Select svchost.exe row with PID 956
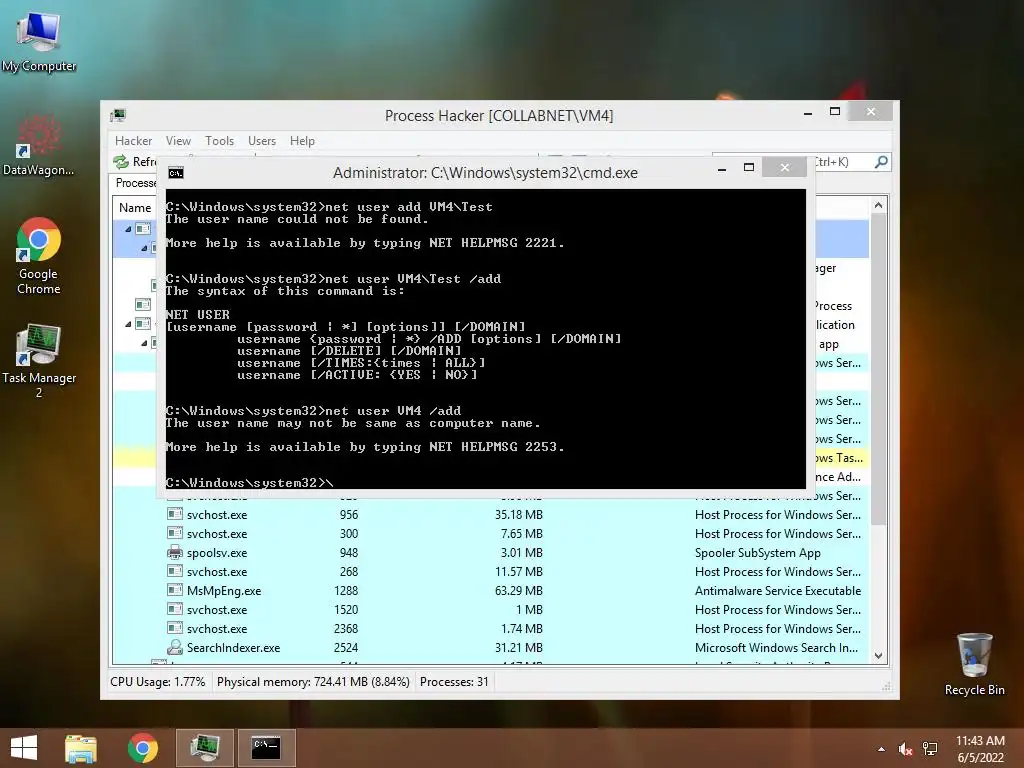The height and width of the screenshot is (768, 1024). pos(490,515)
